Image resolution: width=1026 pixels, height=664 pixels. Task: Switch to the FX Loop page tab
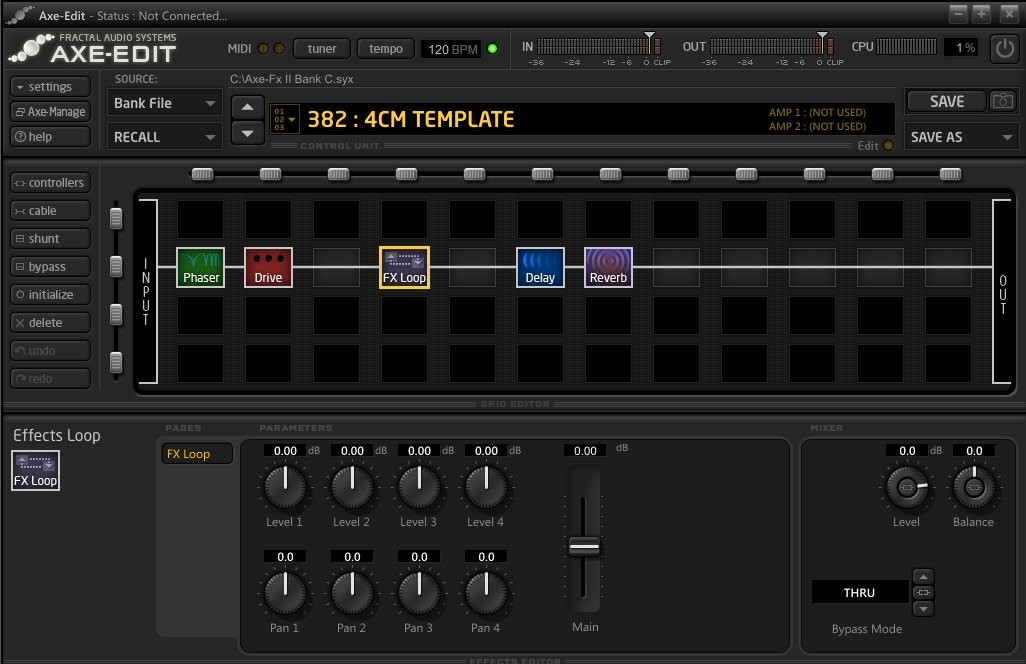tap(196, 454)
